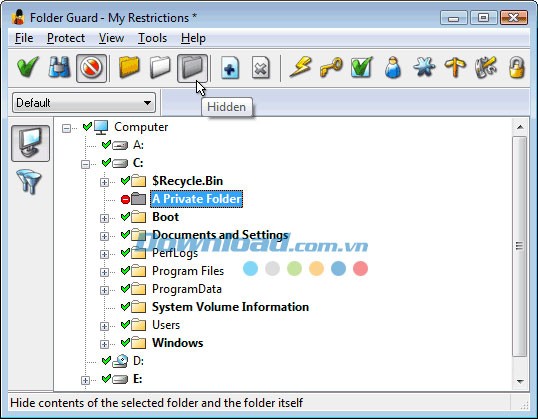
Task: Select the Computer root item
Action: (x=141, y=127)
